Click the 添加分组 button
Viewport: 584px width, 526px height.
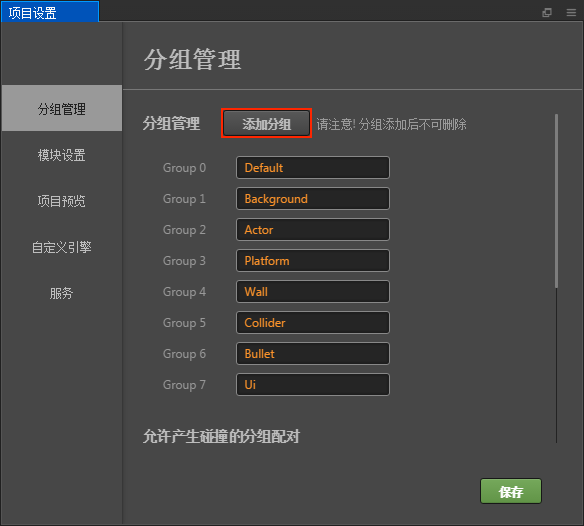tap(266, 123)
